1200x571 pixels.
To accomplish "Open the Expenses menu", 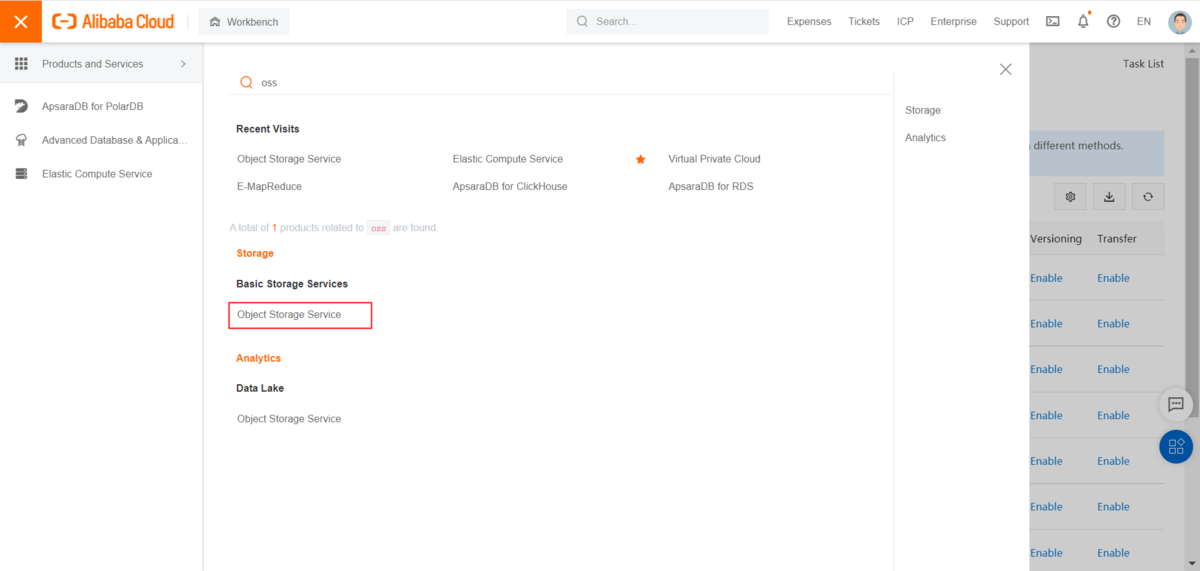I will coord(809,21).
